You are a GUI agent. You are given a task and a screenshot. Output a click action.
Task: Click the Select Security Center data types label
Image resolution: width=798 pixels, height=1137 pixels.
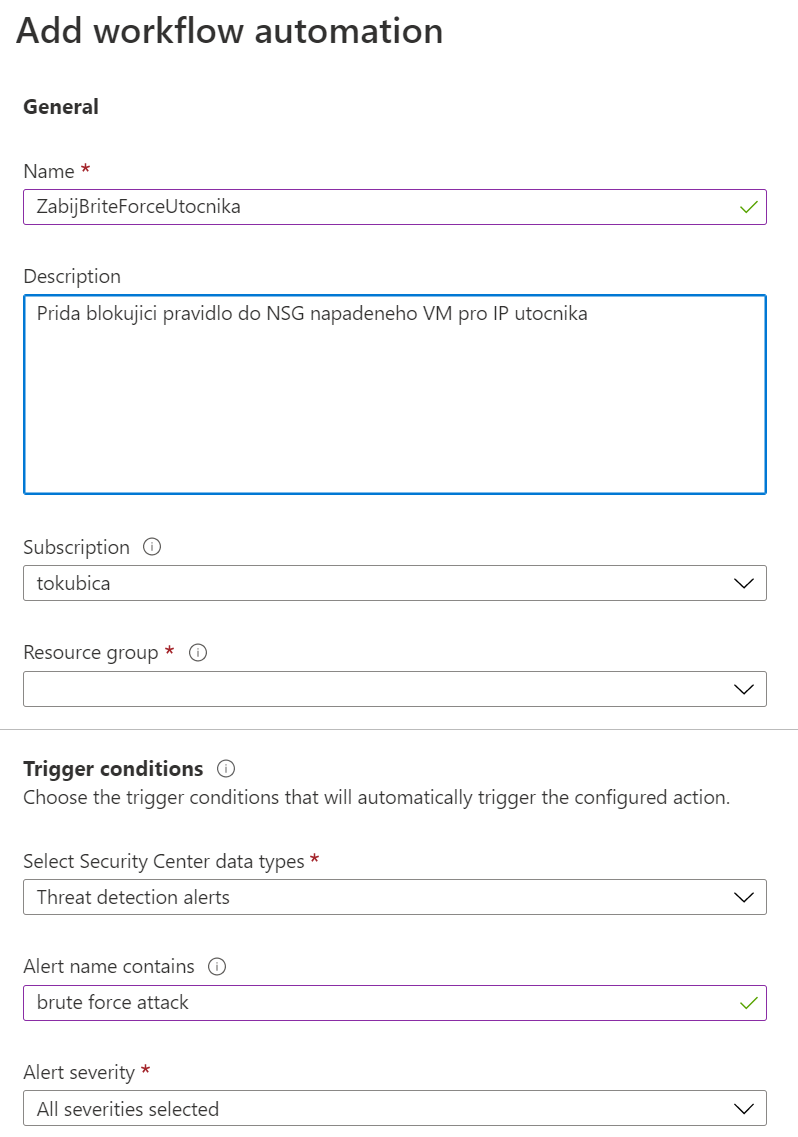point(163,861)
